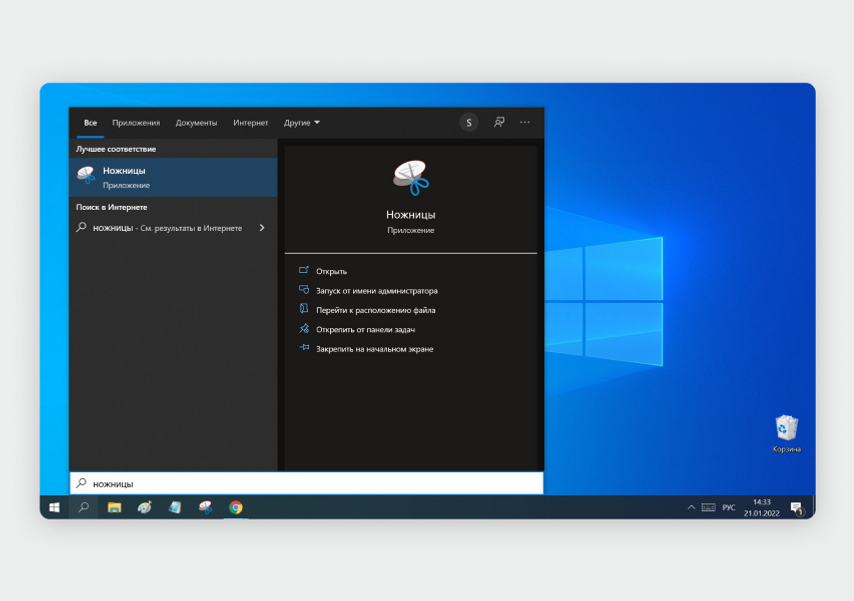854x601 pixels.
Task: Click the S user account avatar
Action: point(469,123)
